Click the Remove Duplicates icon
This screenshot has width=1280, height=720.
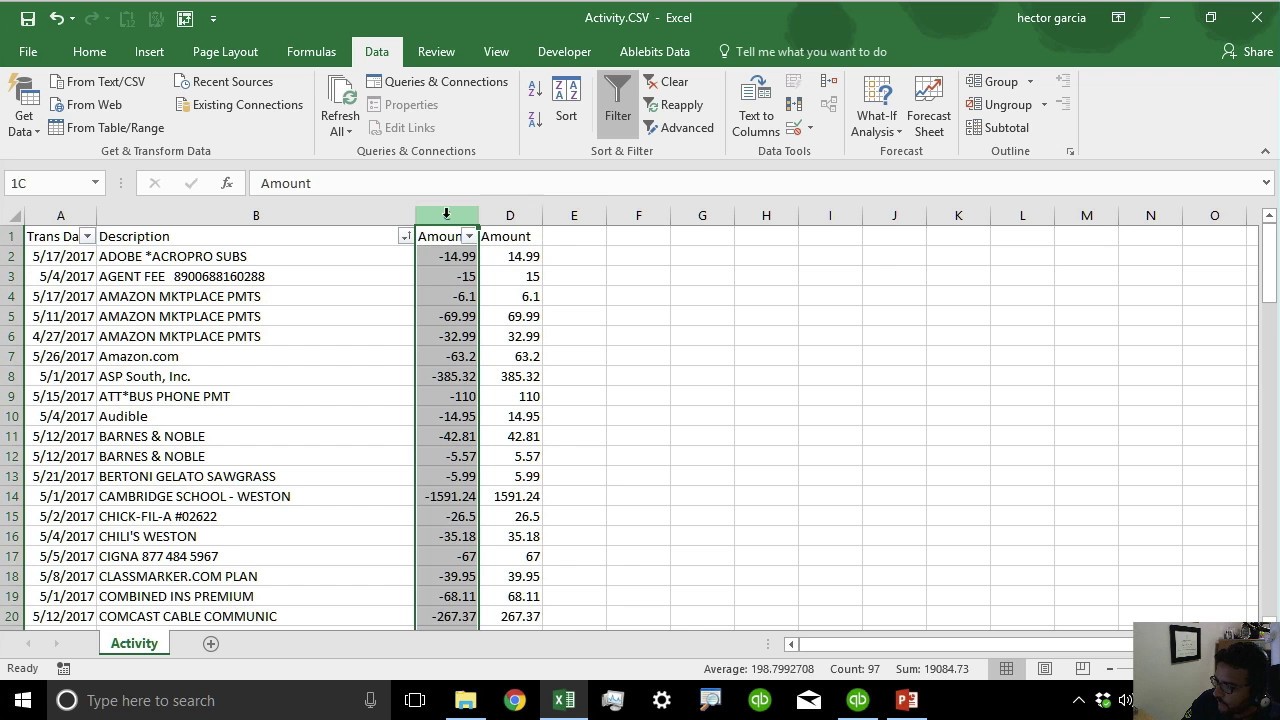point(794,104)
